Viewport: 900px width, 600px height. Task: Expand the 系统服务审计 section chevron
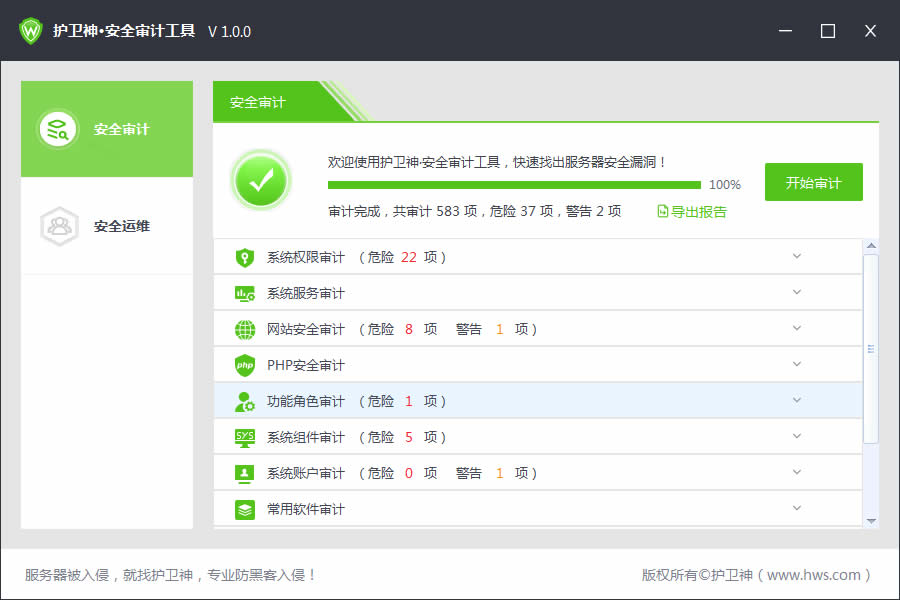coord(797,292)
